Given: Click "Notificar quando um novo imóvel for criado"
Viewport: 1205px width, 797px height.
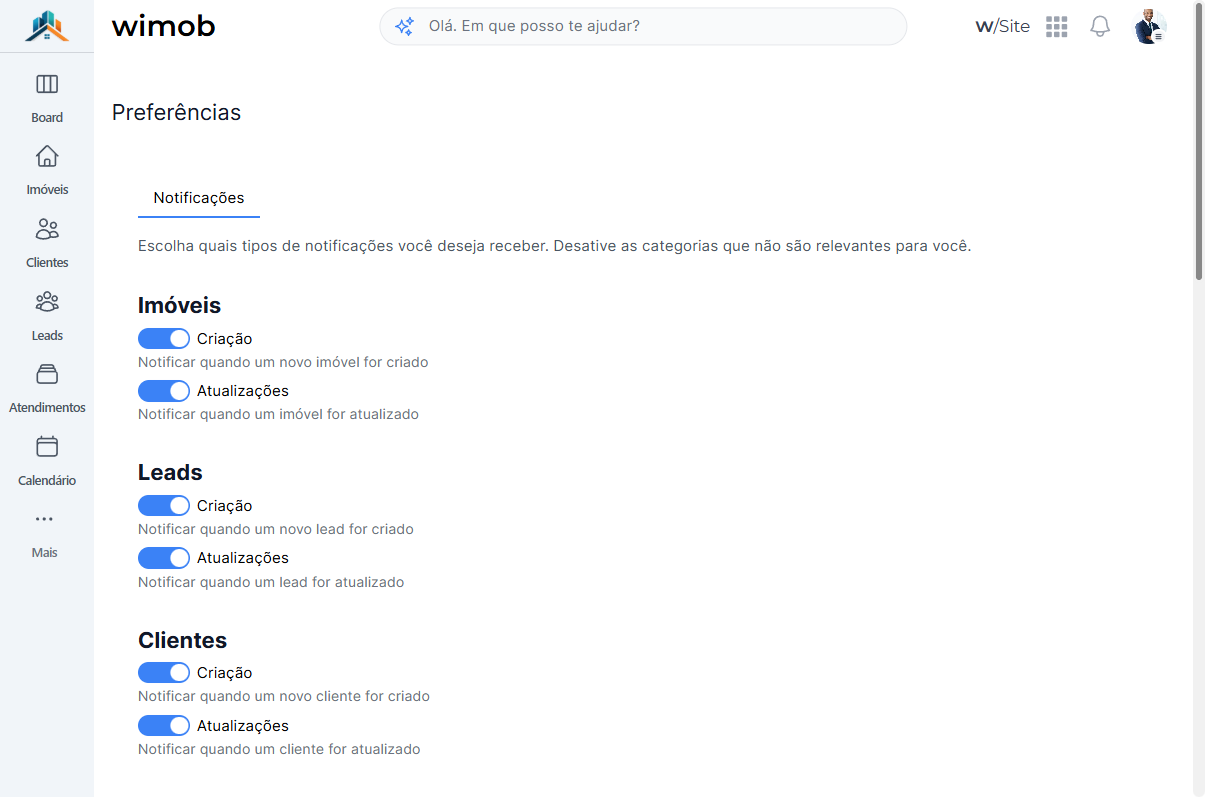Looking at the screenshot, I should 283,362.
